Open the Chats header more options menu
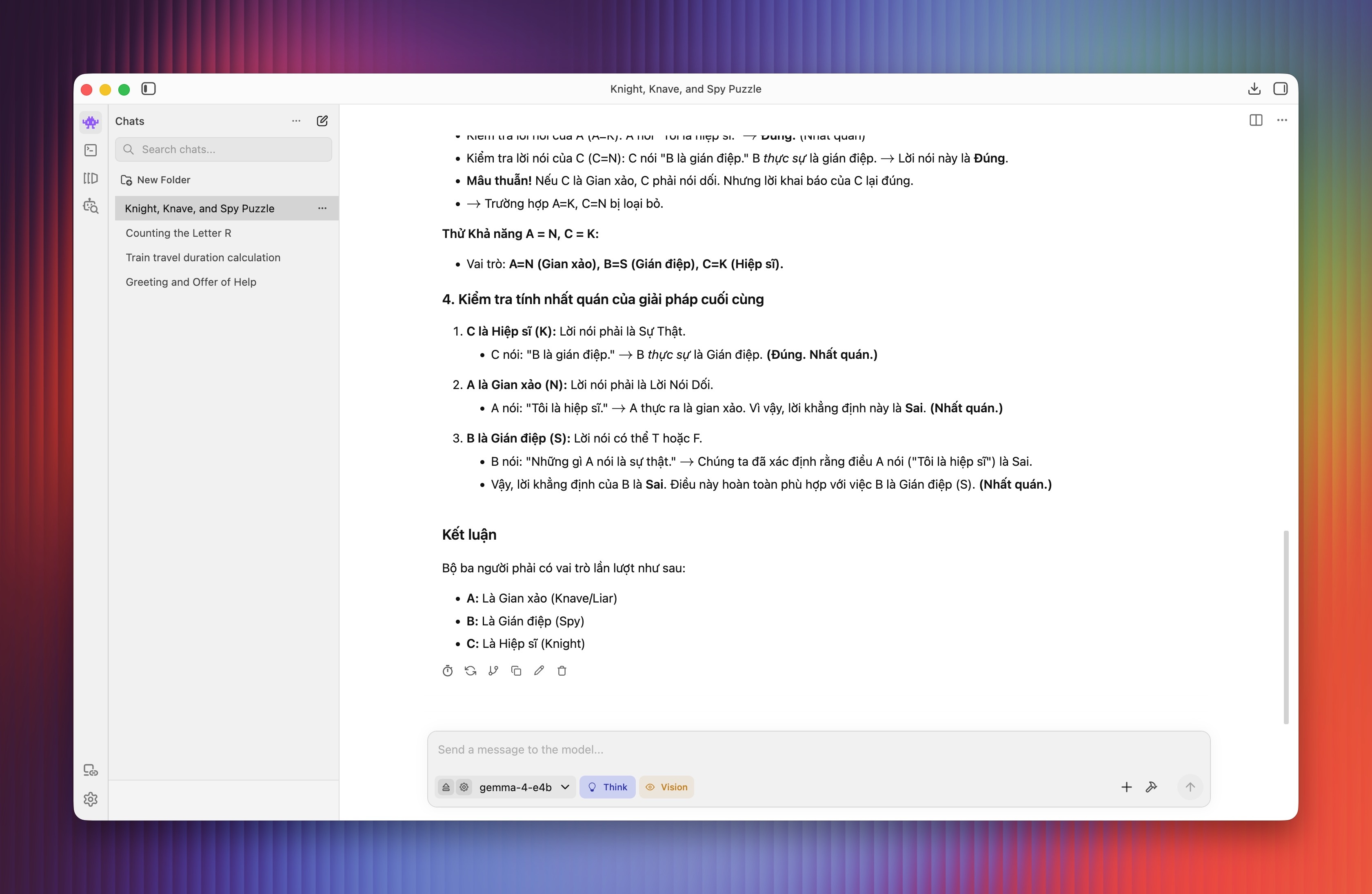The height and width of the screenshot is (894, 1372). pyautogui.click(x=296, y=120)
